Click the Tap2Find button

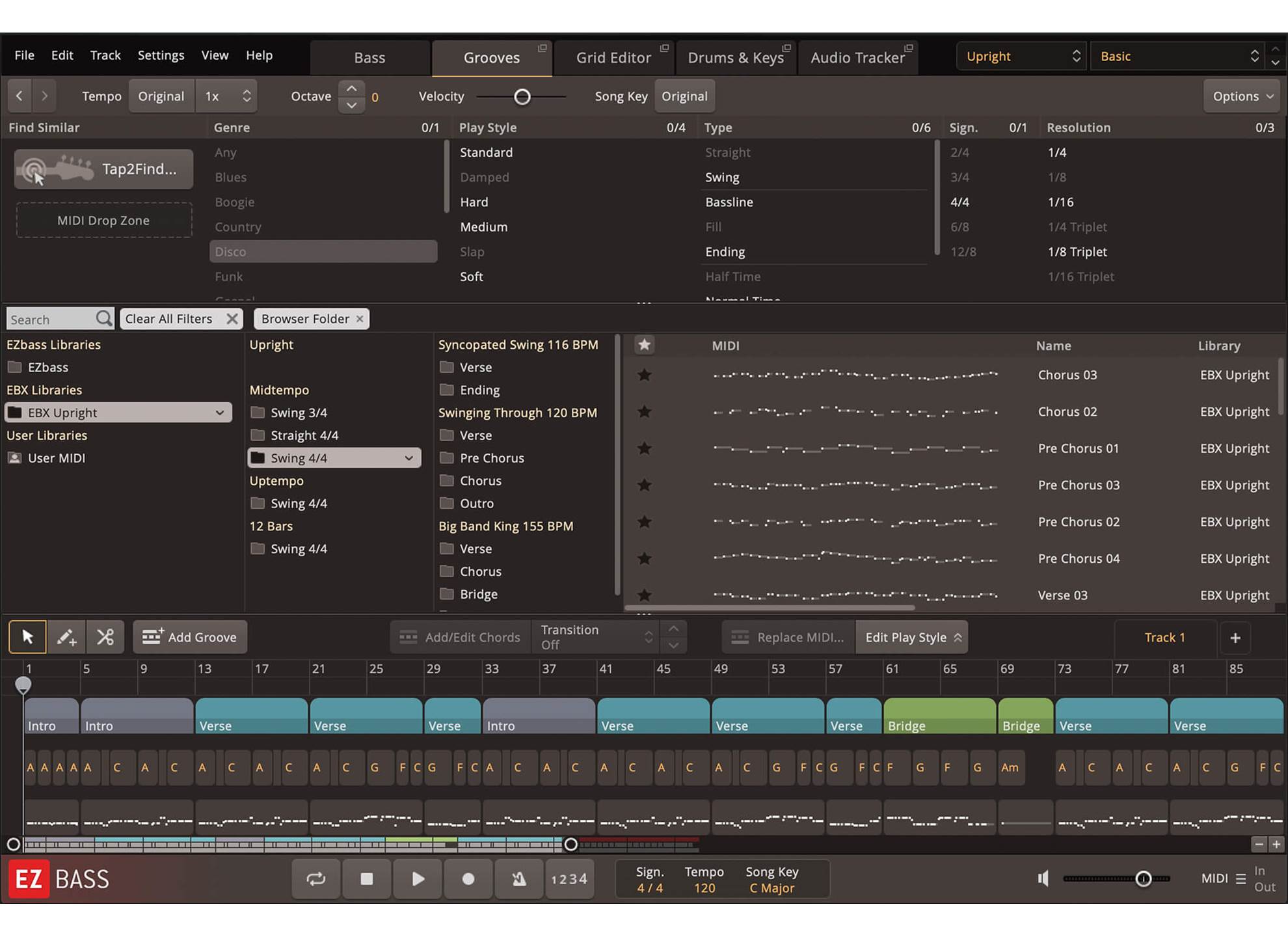(x=104, y=169)
